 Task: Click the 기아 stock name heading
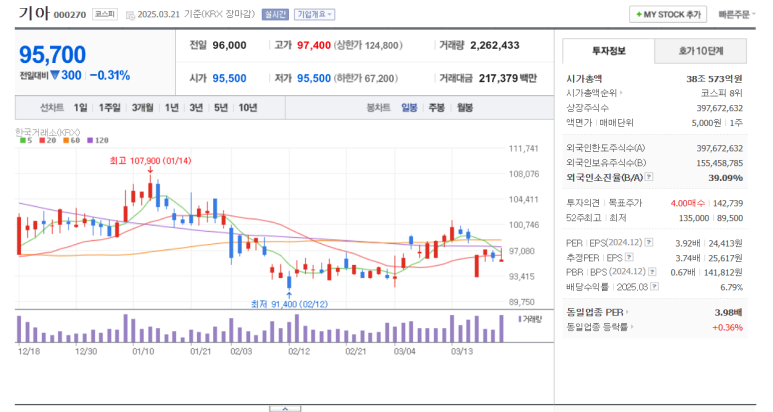(x=34, y=13)
